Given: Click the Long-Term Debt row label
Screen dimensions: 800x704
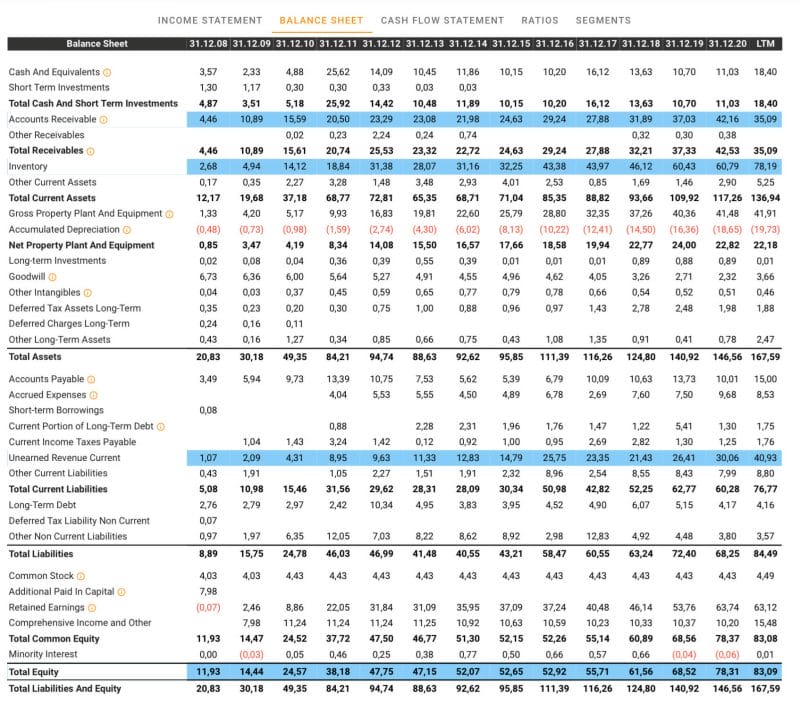Looking at the screenshot, I should pos(42,505).
